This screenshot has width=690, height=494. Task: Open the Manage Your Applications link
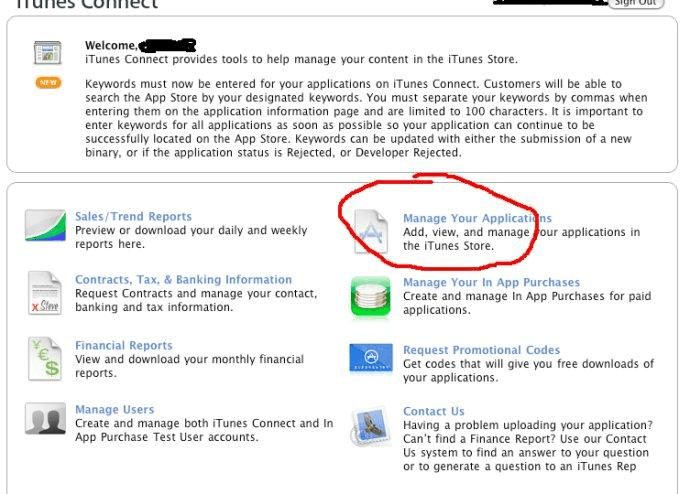tap(477, 218)
